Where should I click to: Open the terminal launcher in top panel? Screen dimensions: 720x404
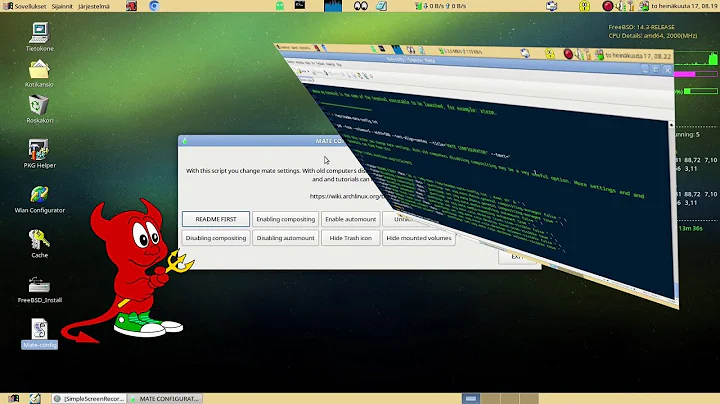click(x=300, y=5)
